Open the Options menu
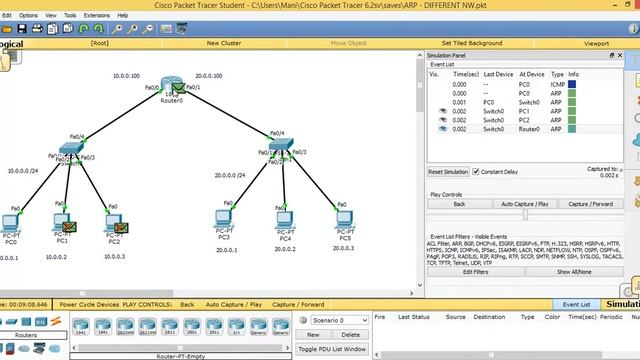The image size is (640, 360). [28, 16]
